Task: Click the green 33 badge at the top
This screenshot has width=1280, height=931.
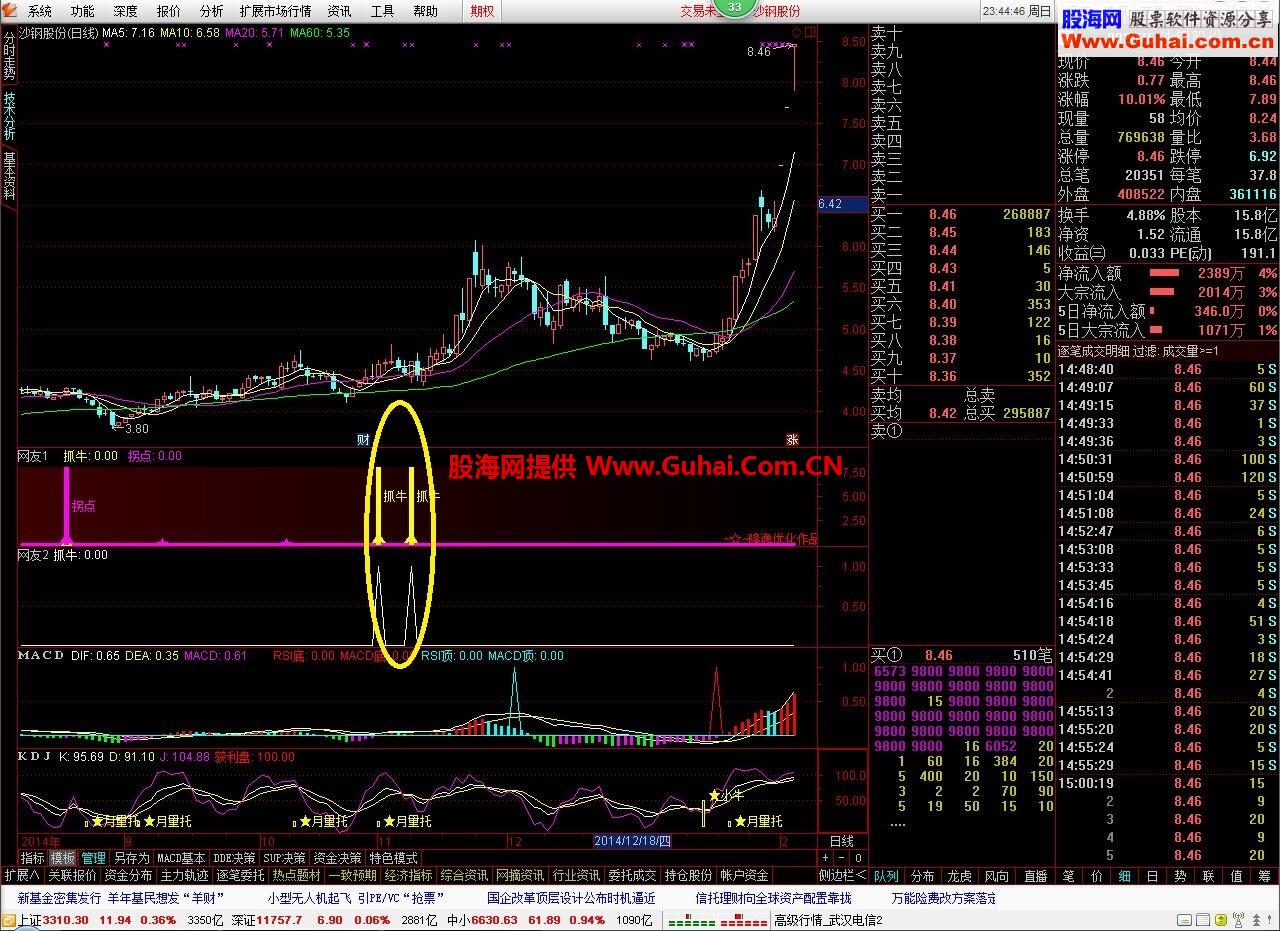Action: 735,8
